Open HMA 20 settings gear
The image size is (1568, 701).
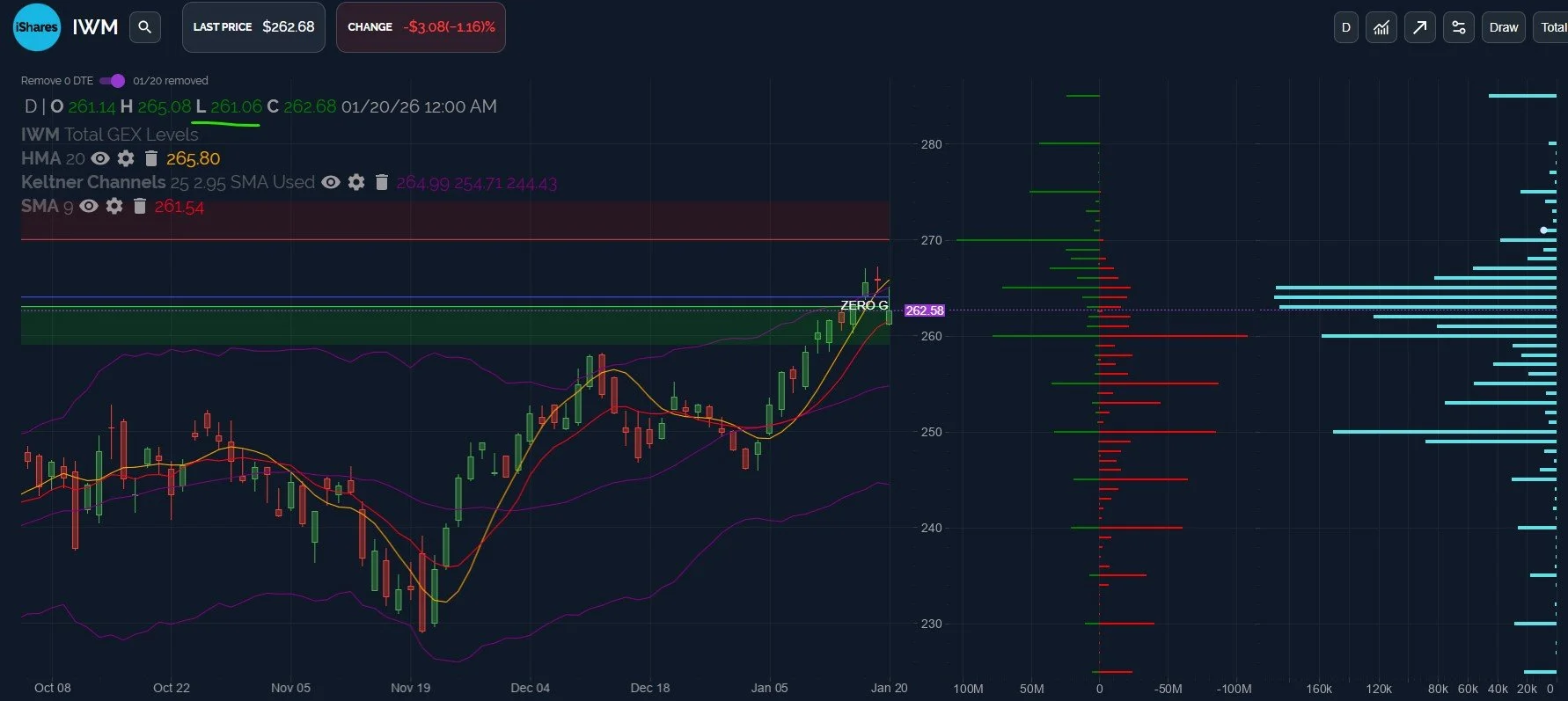point(126,158)
